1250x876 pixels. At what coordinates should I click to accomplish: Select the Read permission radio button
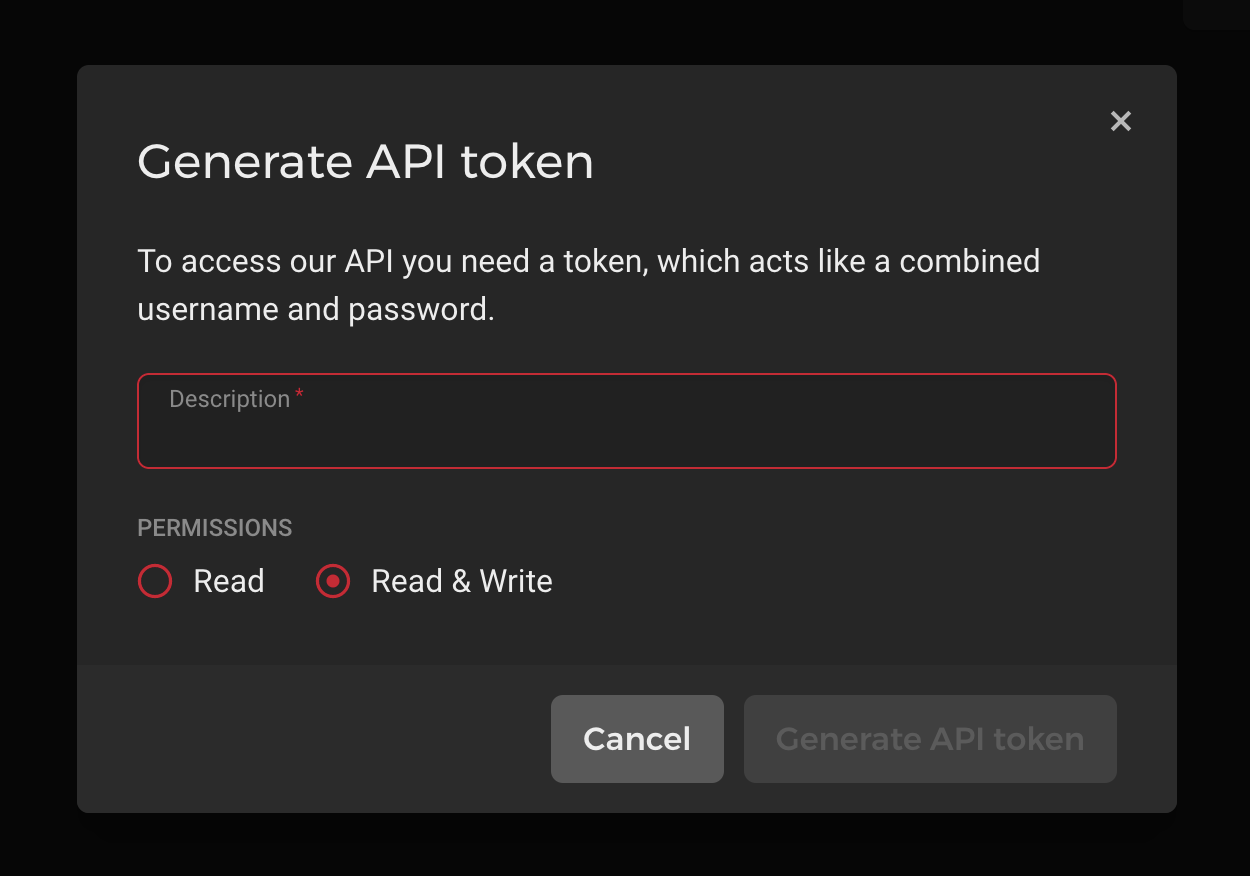click(155, 580)
